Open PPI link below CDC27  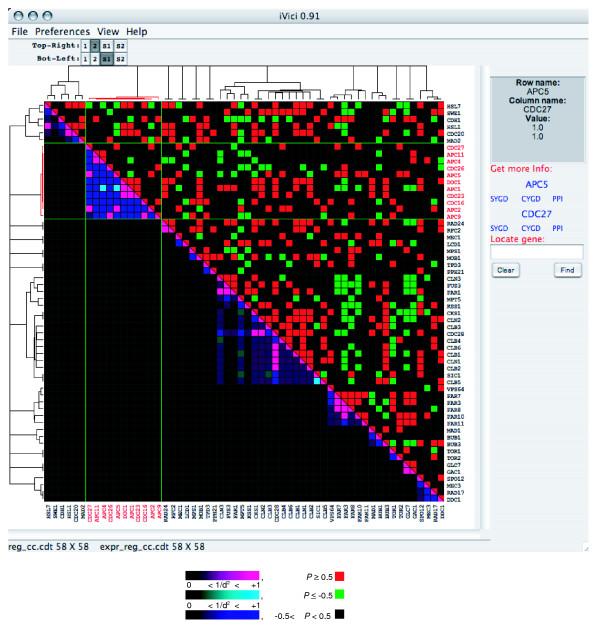point(557,228)
